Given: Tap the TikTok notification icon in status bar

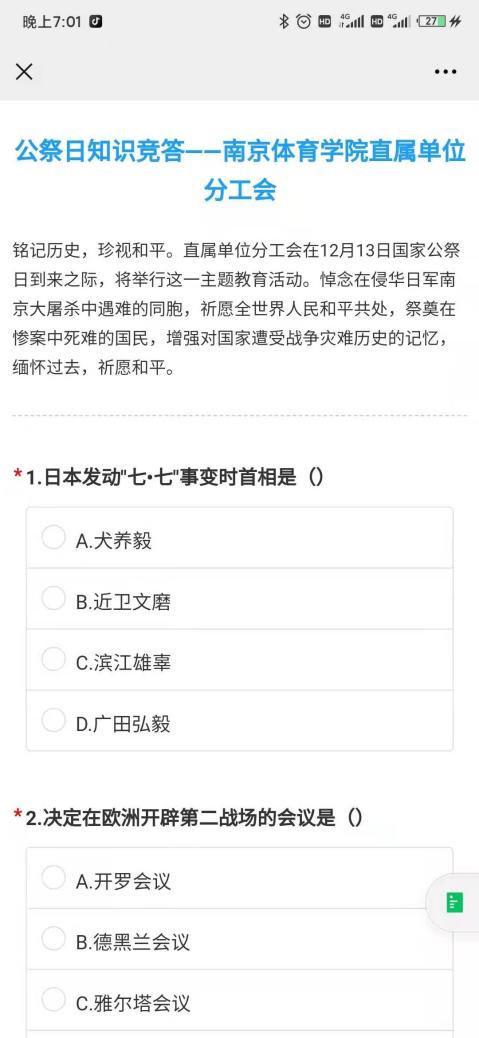Looking at the screenshot, I should (x=95, y=22).
